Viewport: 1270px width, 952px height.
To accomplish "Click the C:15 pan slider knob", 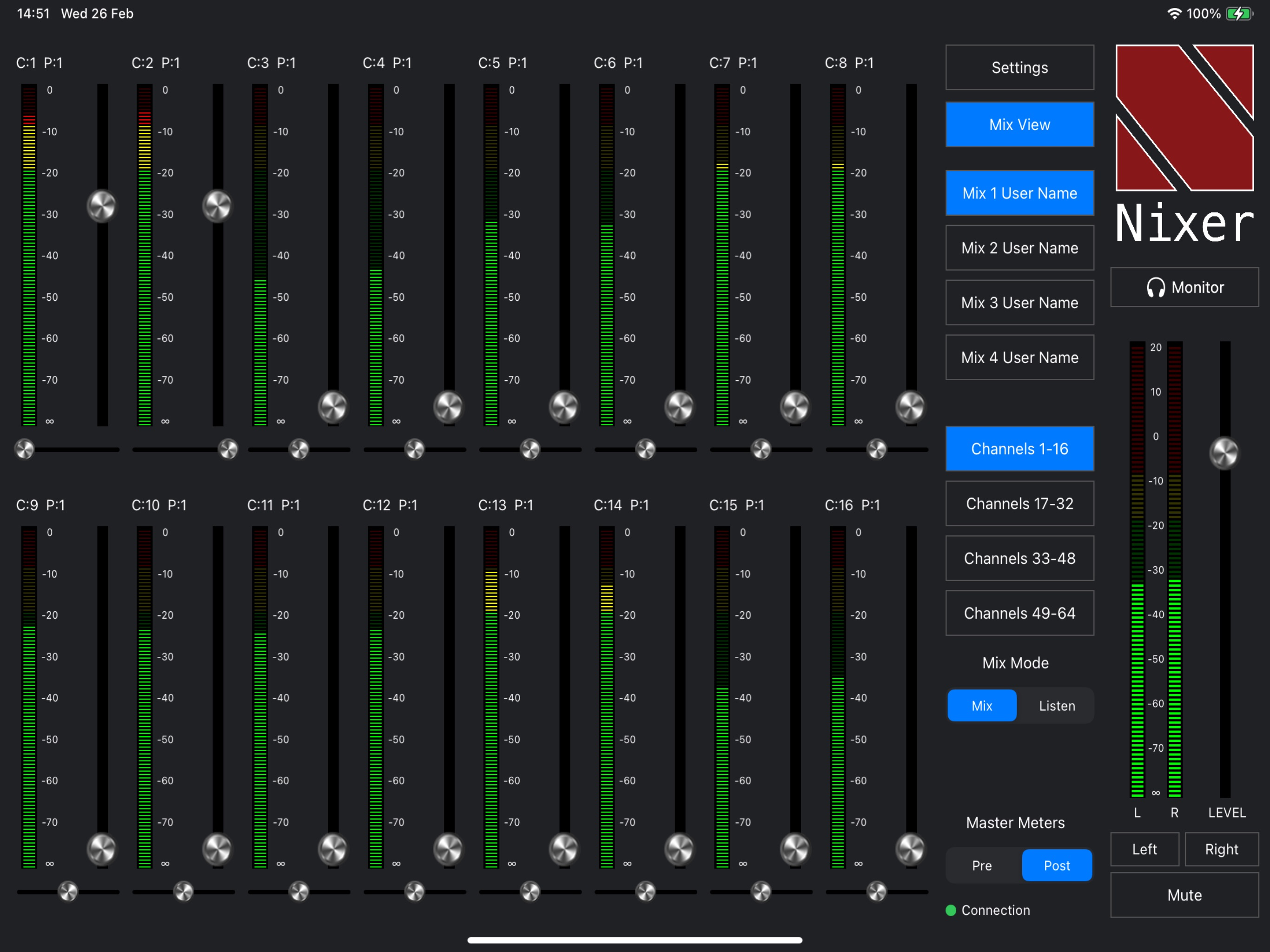I will pyautogui.click(x=761, y=891).
